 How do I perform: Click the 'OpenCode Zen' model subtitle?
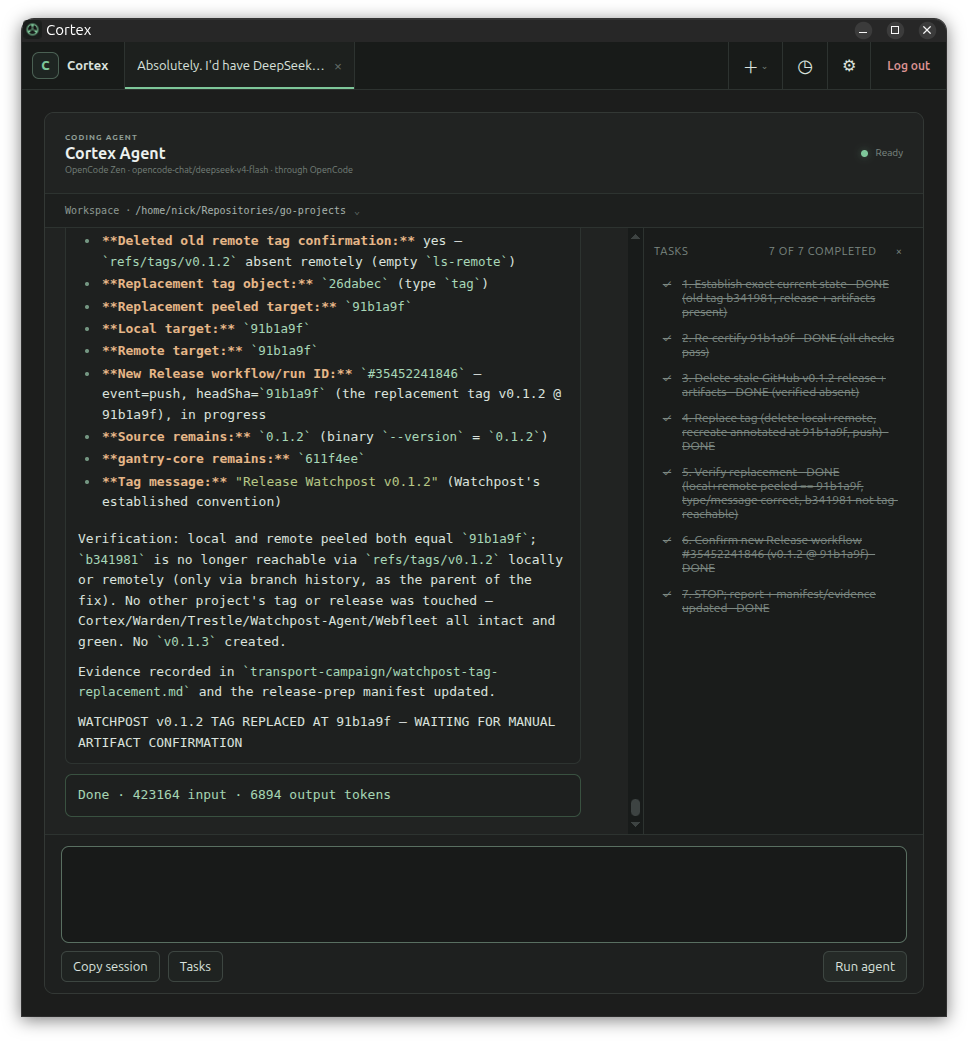208,170
